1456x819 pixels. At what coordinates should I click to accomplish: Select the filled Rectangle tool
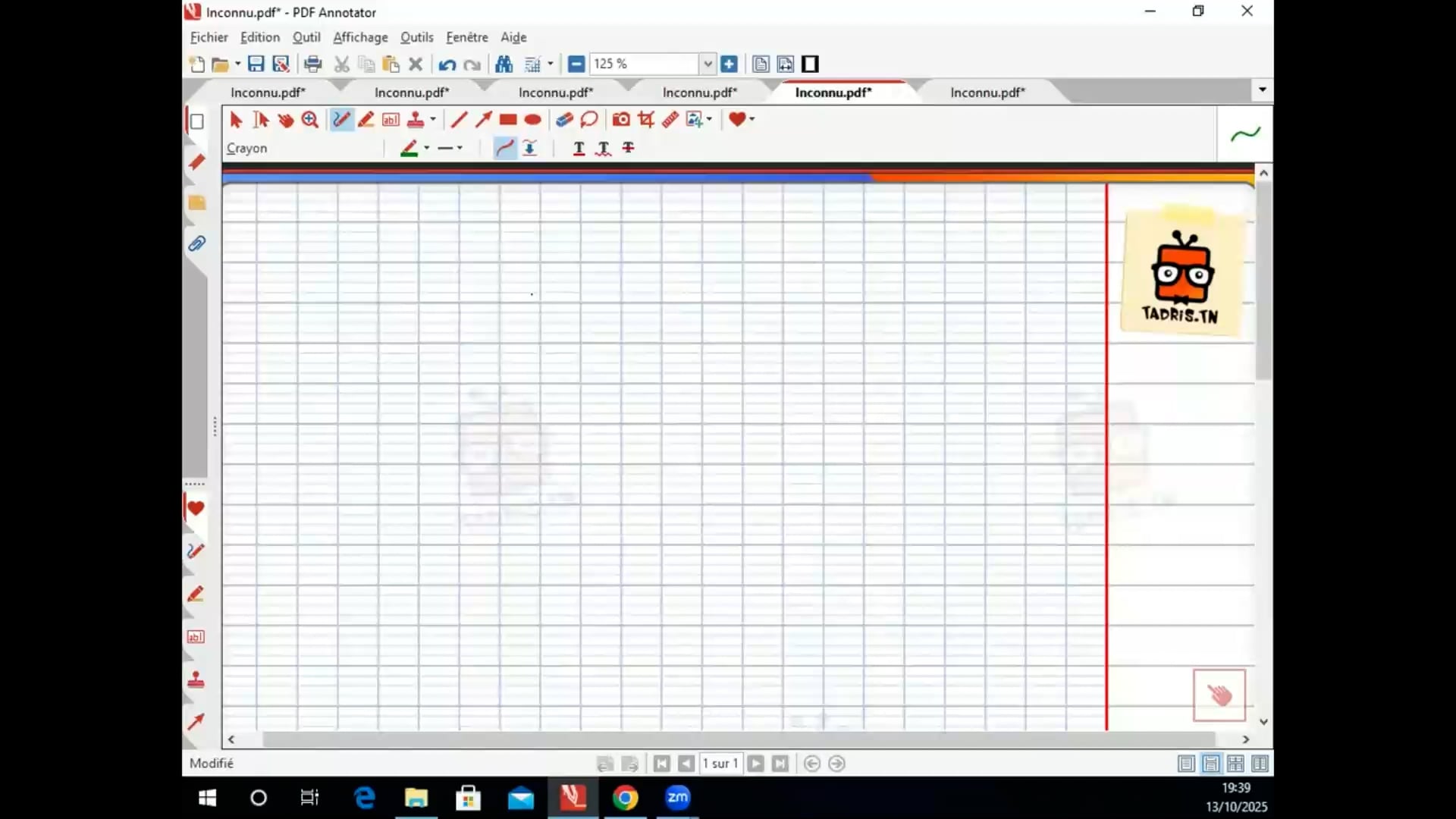pyautogui.click(x=508, y=119)
